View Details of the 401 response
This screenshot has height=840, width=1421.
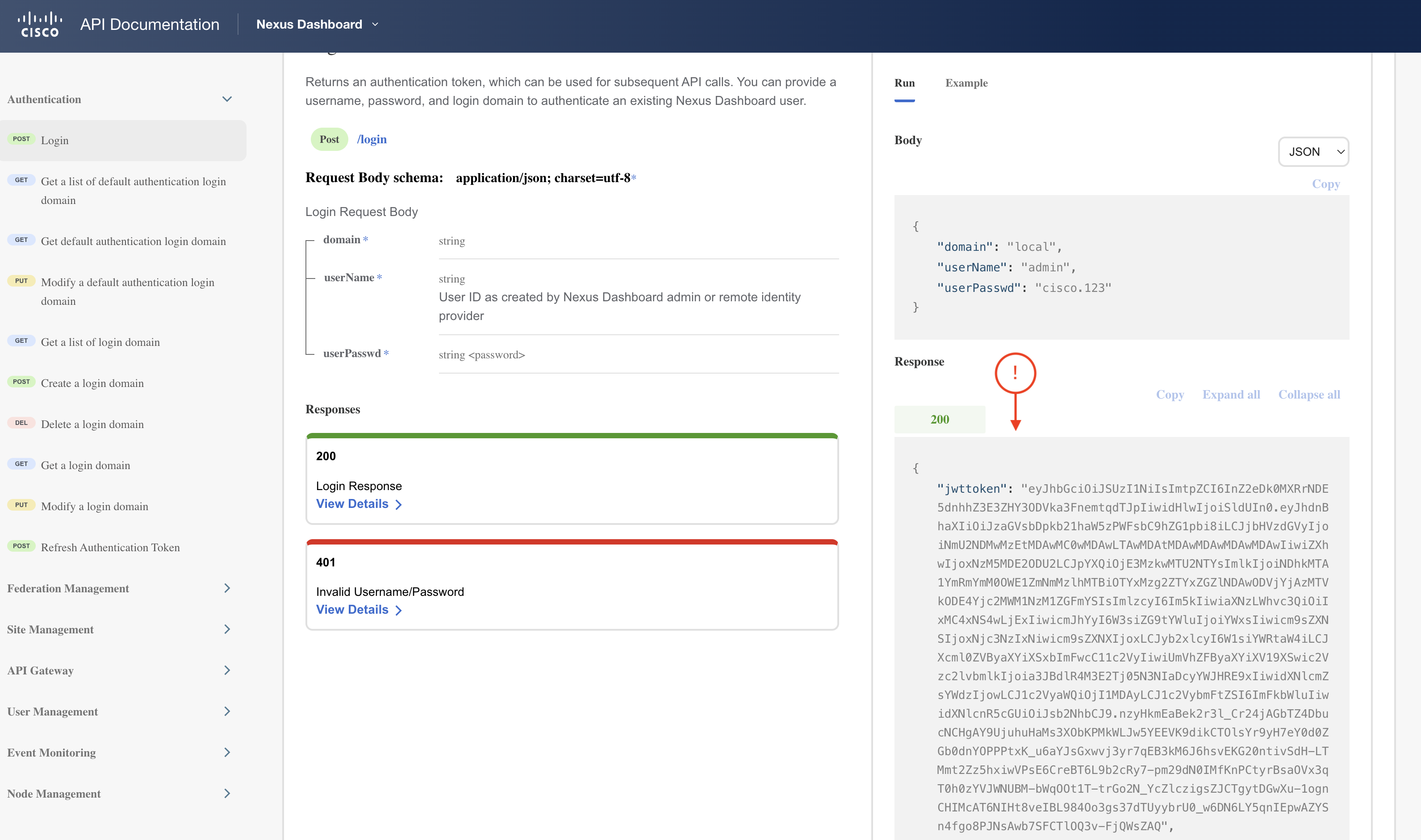tap(359, 610)
